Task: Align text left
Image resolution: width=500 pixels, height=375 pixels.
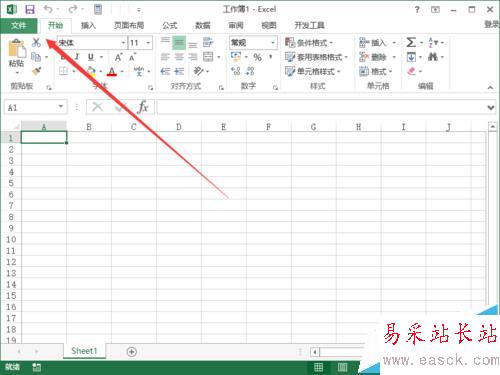Action: pyautogui.click(x=165, y=57)
